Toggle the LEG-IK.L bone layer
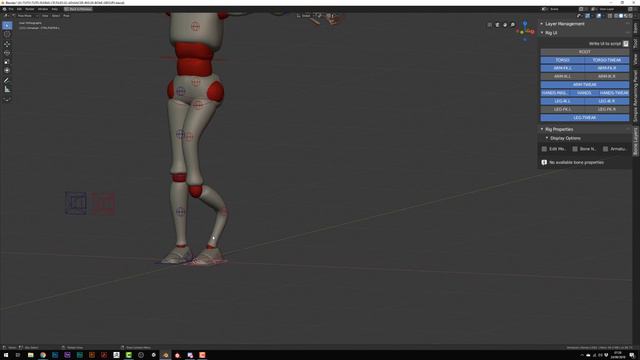This screenshot has height=360, width=640. pos(562,101)
